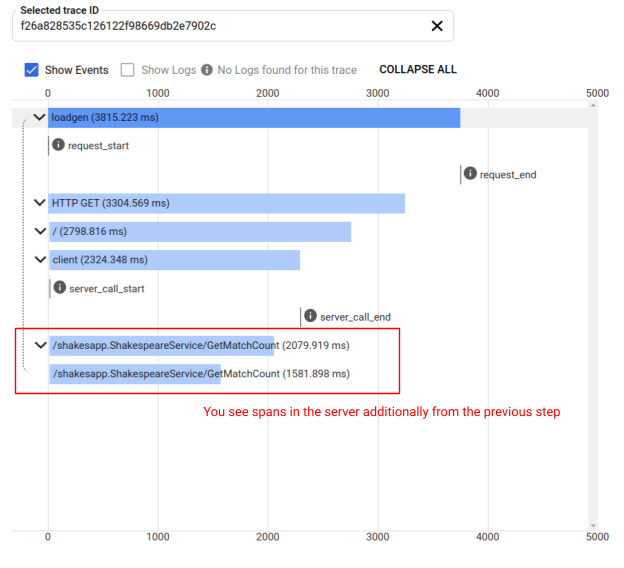The height and width of the screenshot is (568, 624).
Task: Click the info icon next to Show Logs
Action: point(207,70)
